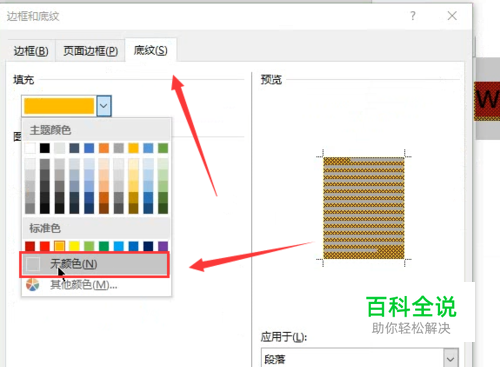Select yellow standard color
The width and height of the screenshot is (500, 367).
coord(74,246)
